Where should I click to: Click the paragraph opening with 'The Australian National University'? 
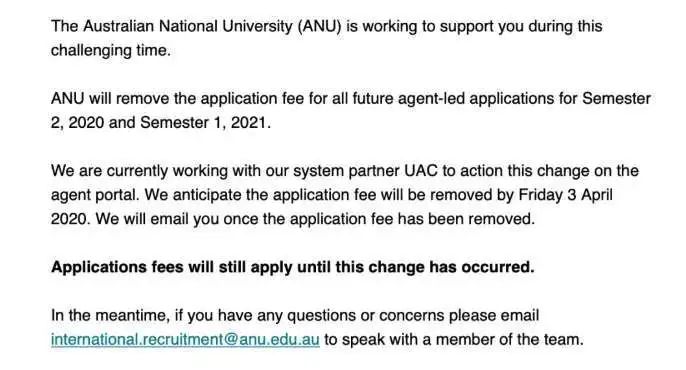click(x=326, y=38)
